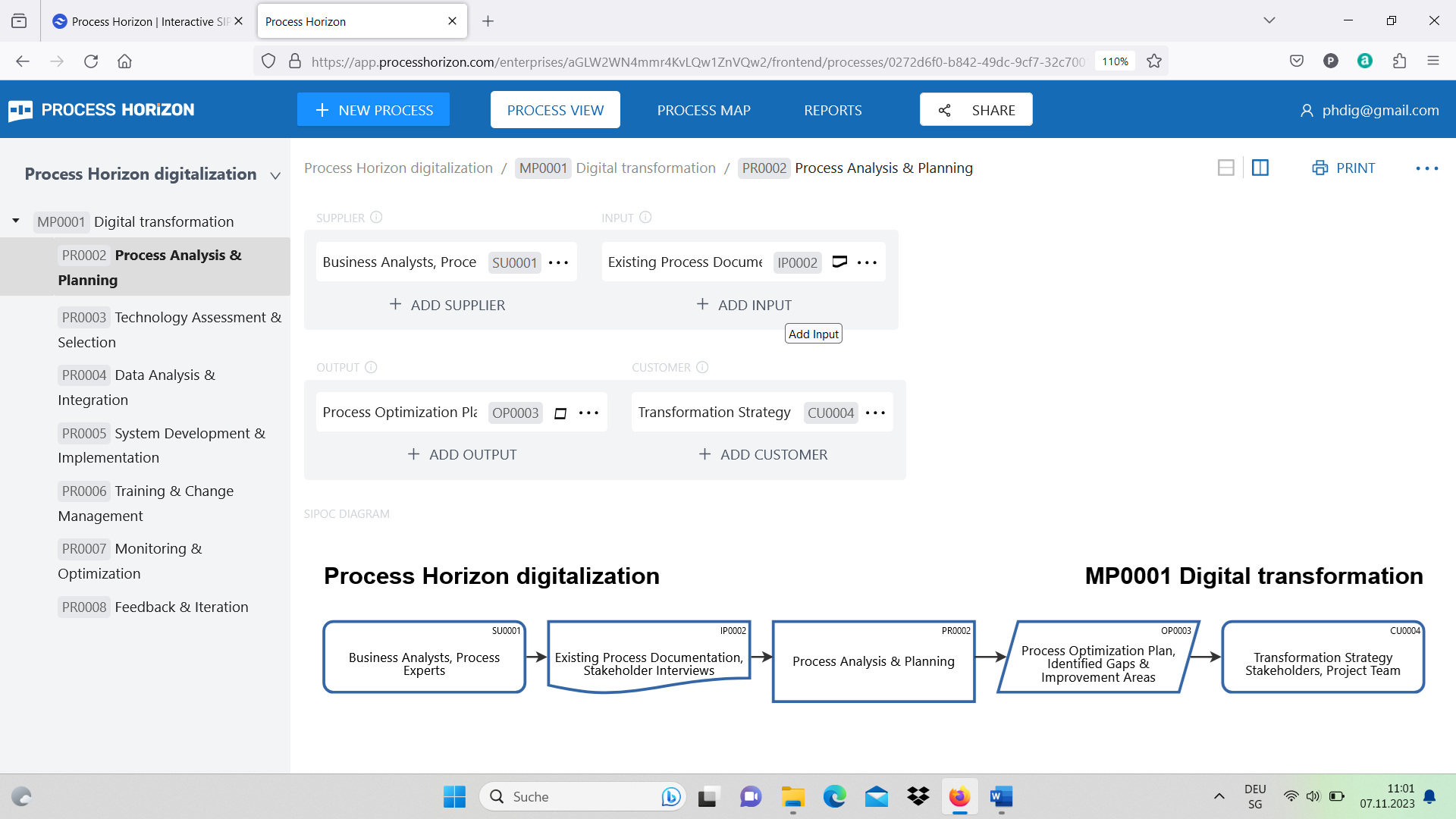Click Add Customer
The width and height of the screenshot is (1456, 819).
click(x=763, y=454)
